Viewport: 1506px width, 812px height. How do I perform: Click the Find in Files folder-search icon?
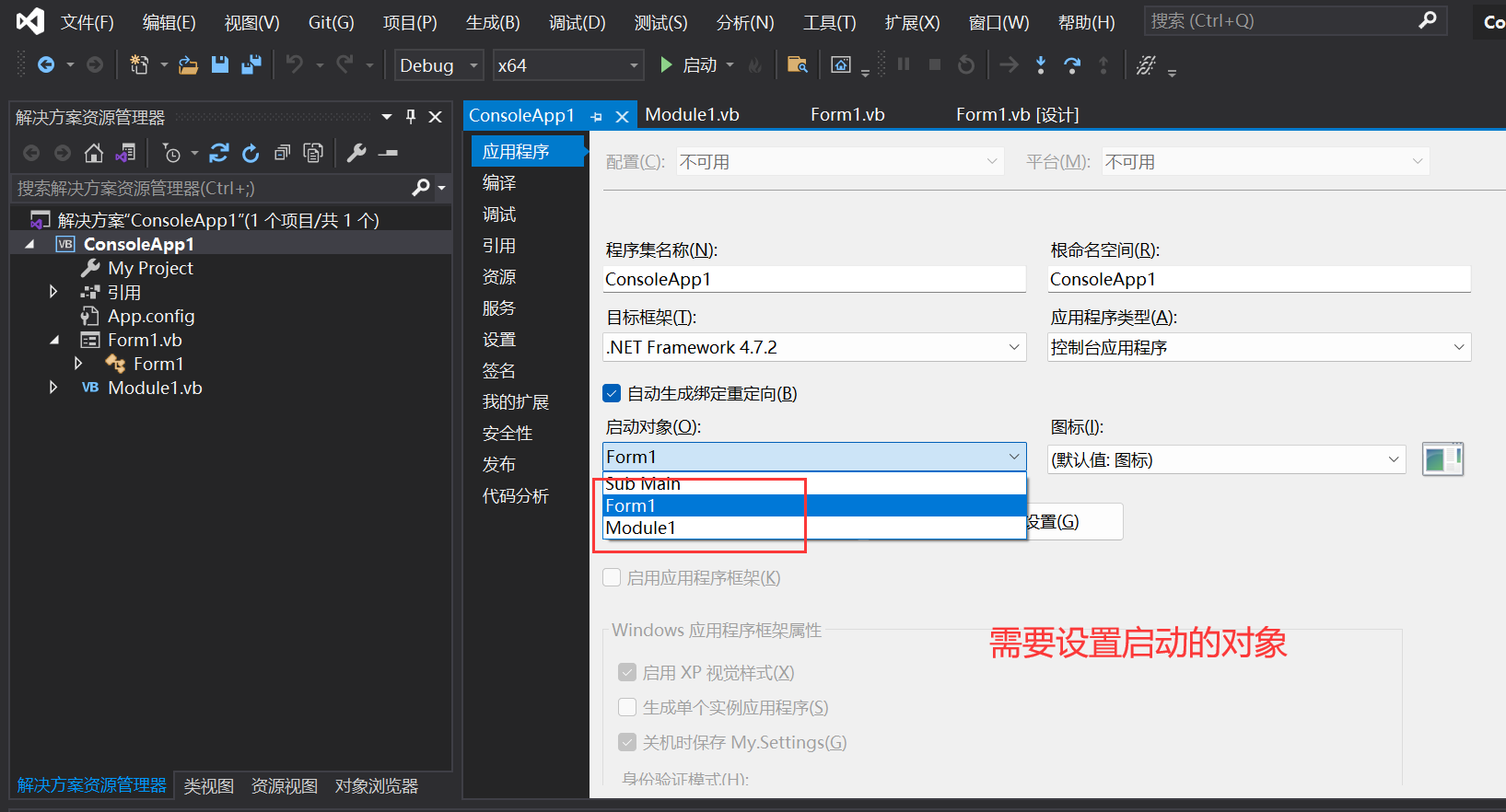point(798,64)
